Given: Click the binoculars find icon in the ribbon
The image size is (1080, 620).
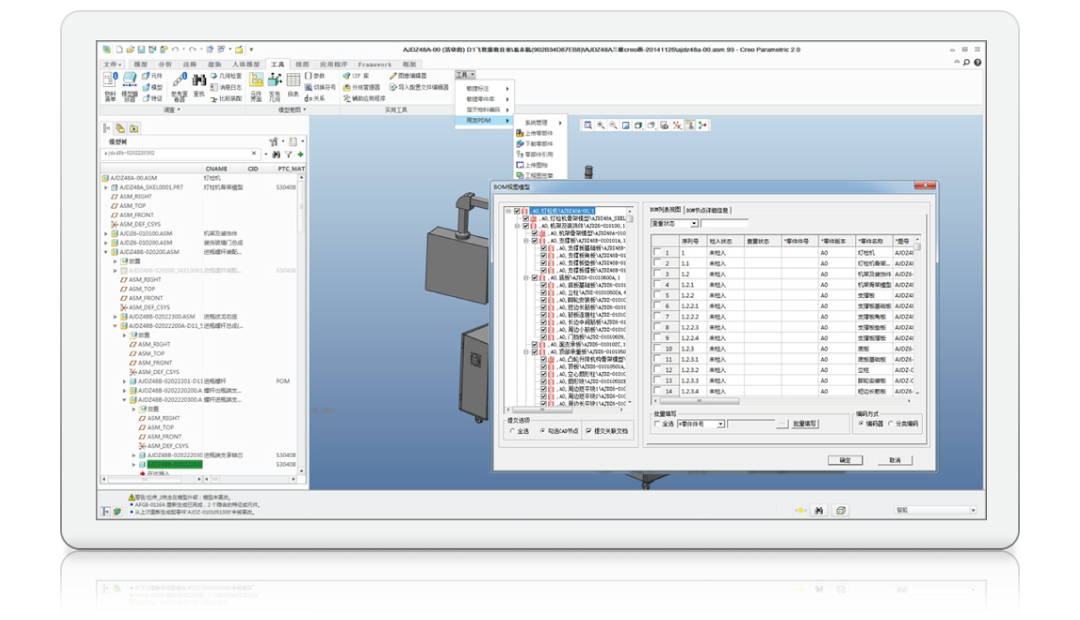Looking at the screenshot, I should point(199,78).
